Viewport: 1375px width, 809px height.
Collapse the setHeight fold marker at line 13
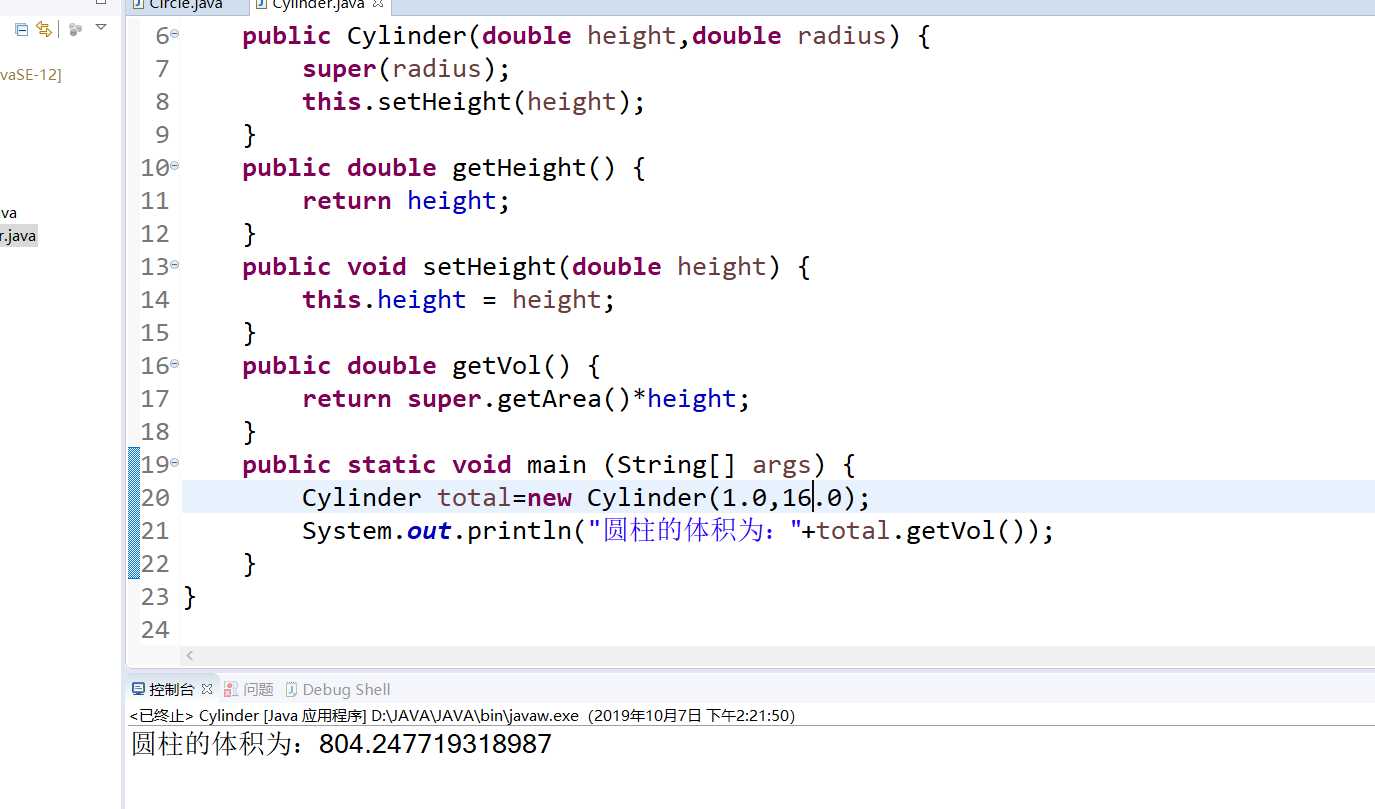pos(174,265)
